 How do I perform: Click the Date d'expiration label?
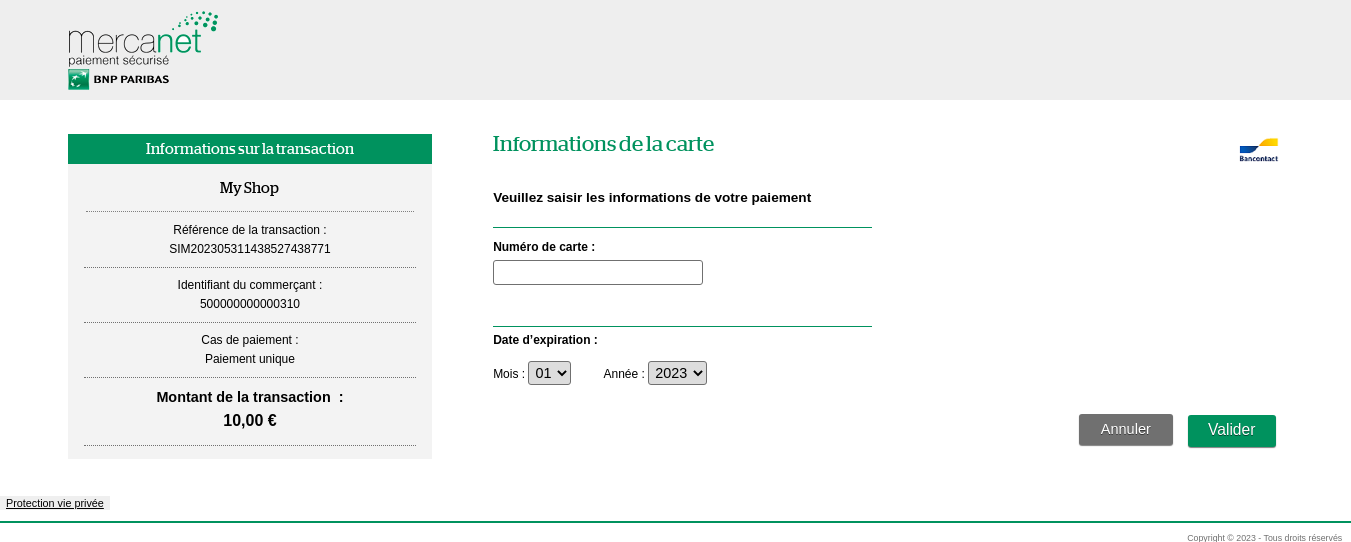(x=545, y=340)
